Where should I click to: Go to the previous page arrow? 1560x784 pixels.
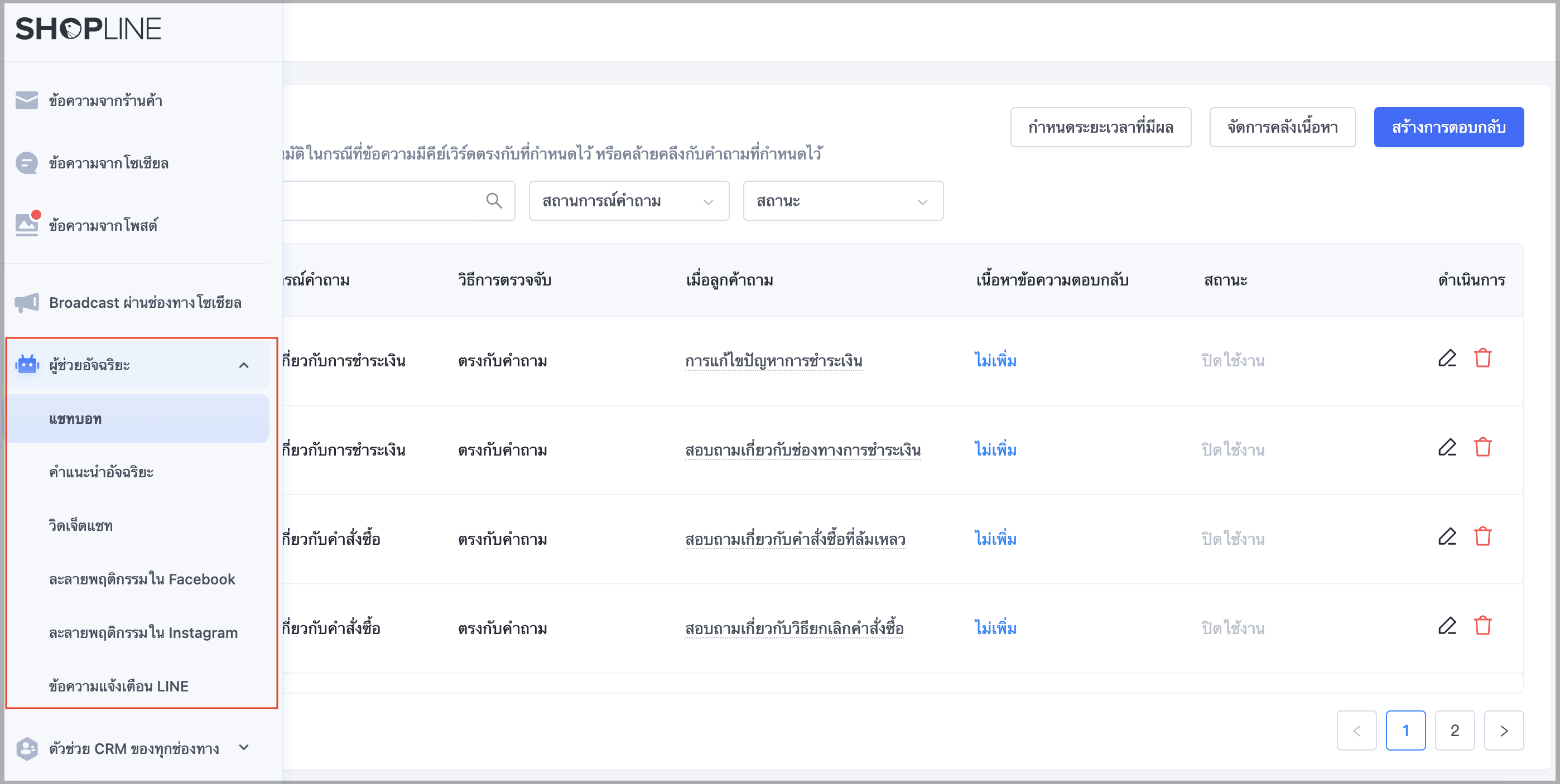(x=1356, y=730)
